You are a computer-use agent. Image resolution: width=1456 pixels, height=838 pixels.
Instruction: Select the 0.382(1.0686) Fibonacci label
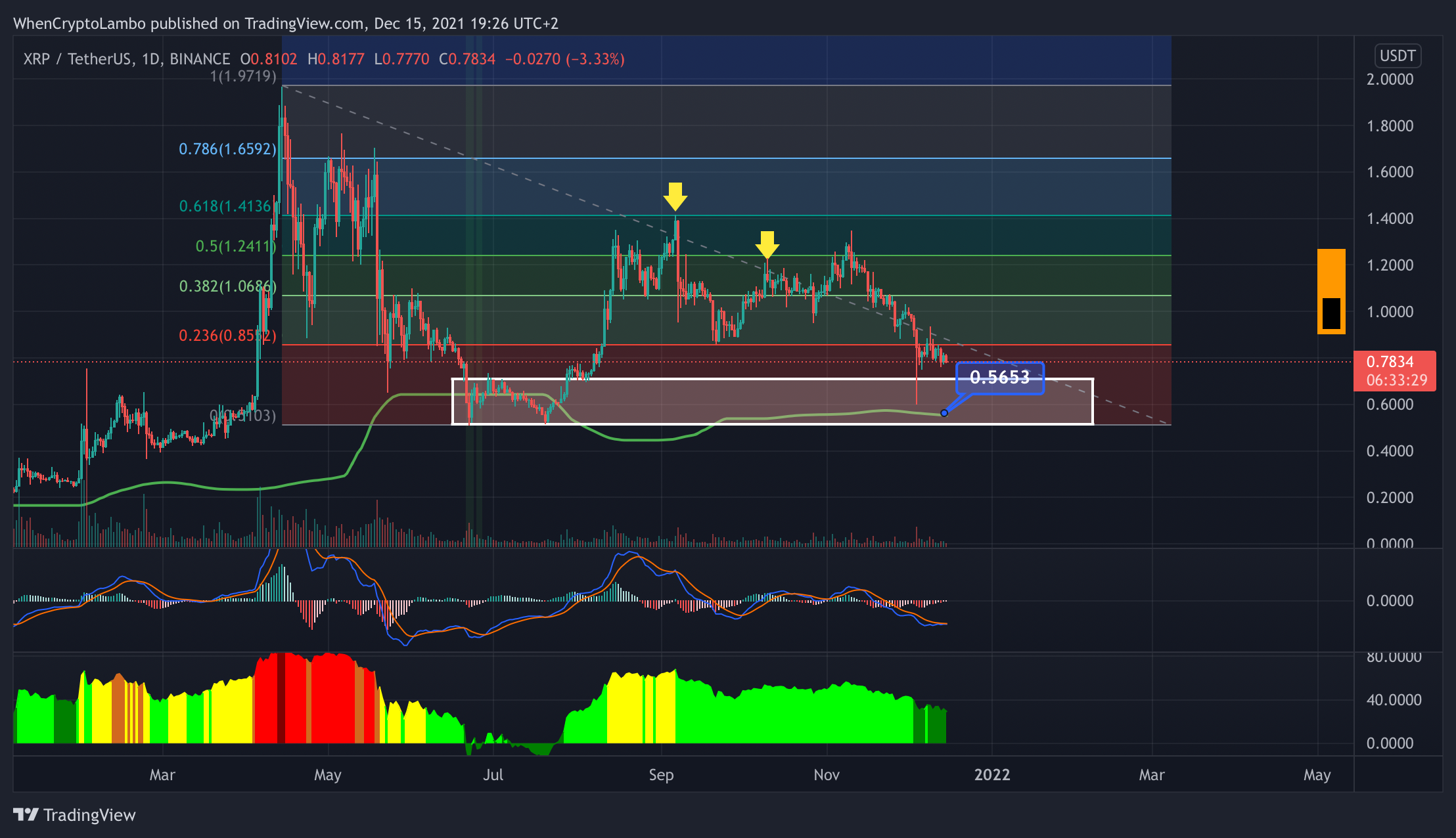click(x=227, y=286)
